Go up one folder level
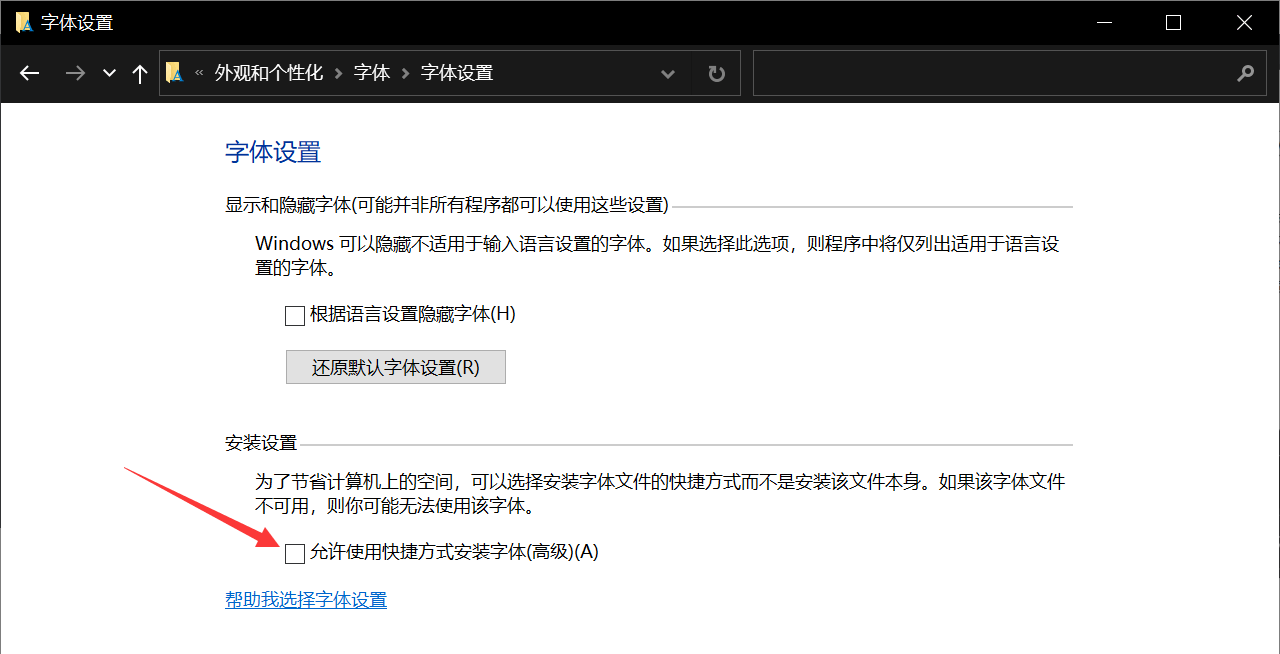 [139, 72]
